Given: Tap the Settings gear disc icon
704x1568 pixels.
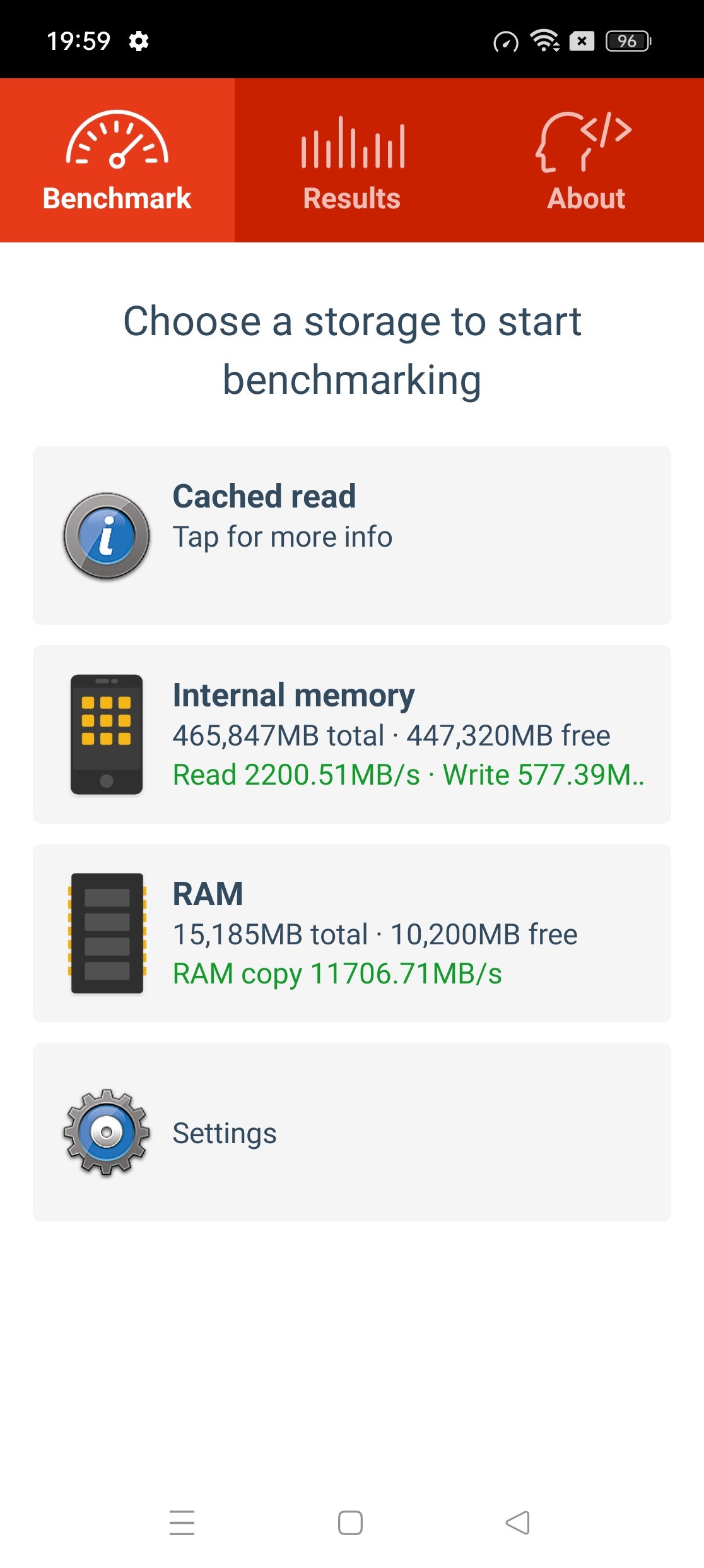Looking at the screenshot, I should 107,1132.
